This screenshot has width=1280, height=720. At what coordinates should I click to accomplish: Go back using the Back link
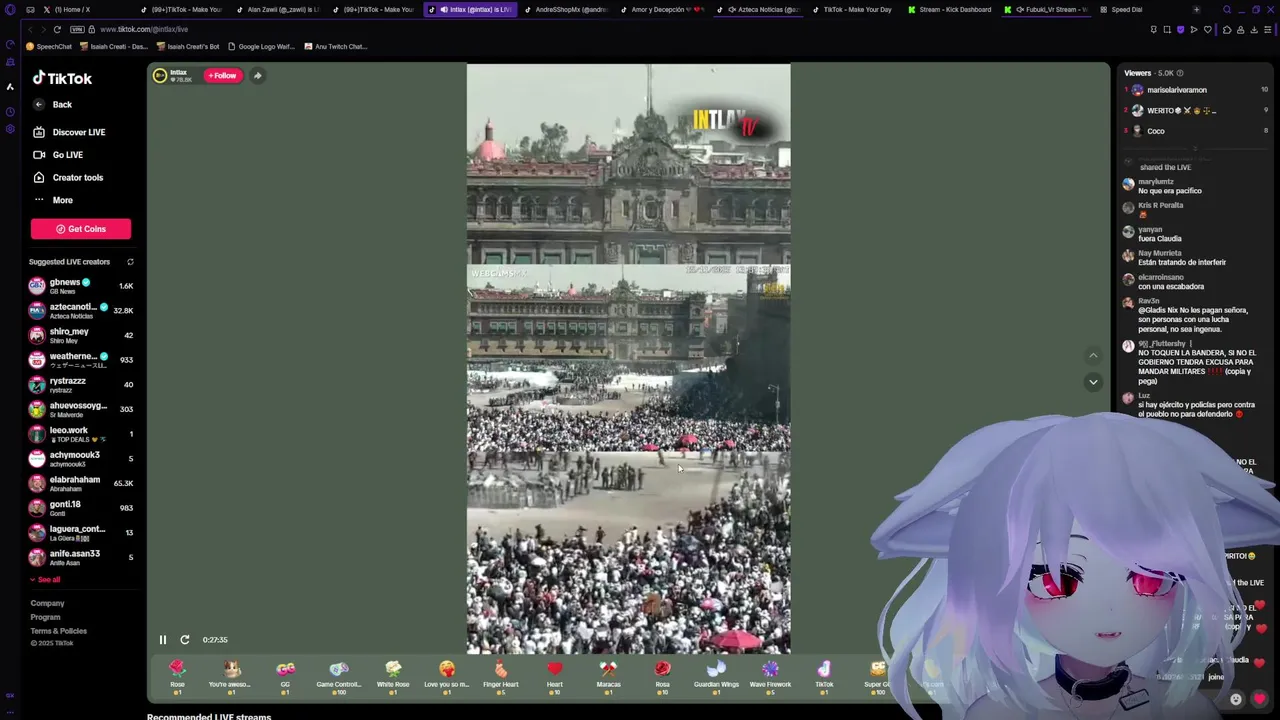tap(62, 104)
